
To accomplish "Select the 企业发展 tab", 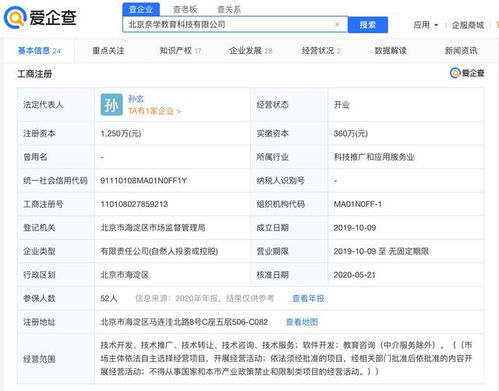I will [x=251, y=51].
